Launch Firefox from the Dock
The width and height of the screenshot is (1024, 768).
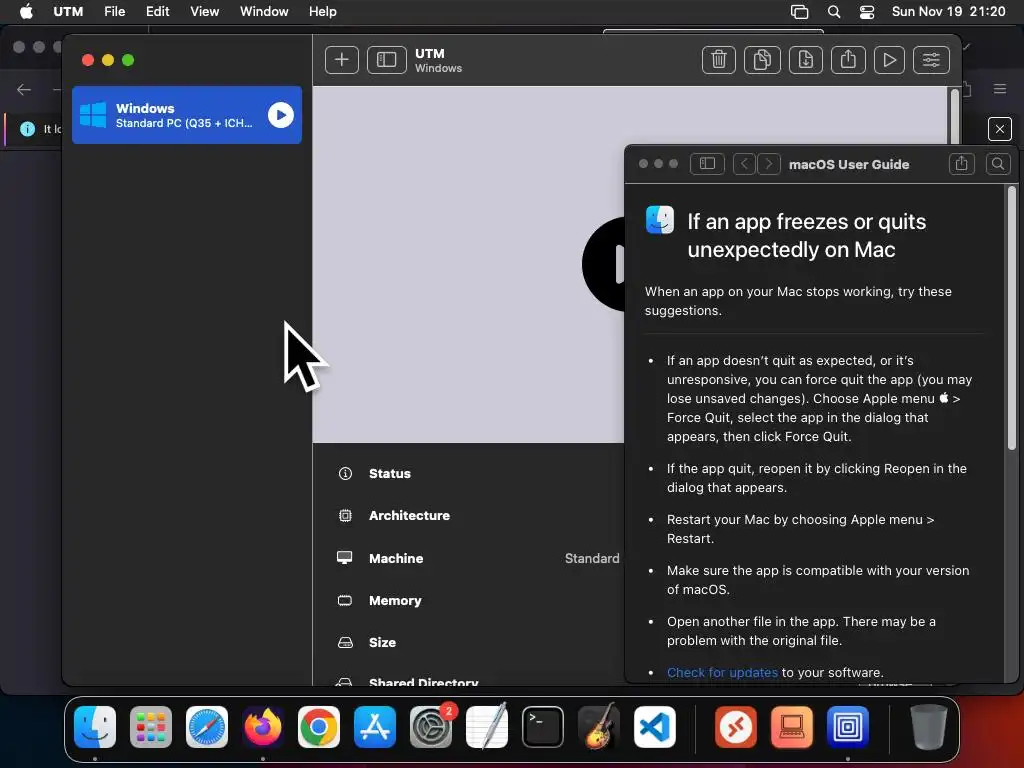point(263,727)
